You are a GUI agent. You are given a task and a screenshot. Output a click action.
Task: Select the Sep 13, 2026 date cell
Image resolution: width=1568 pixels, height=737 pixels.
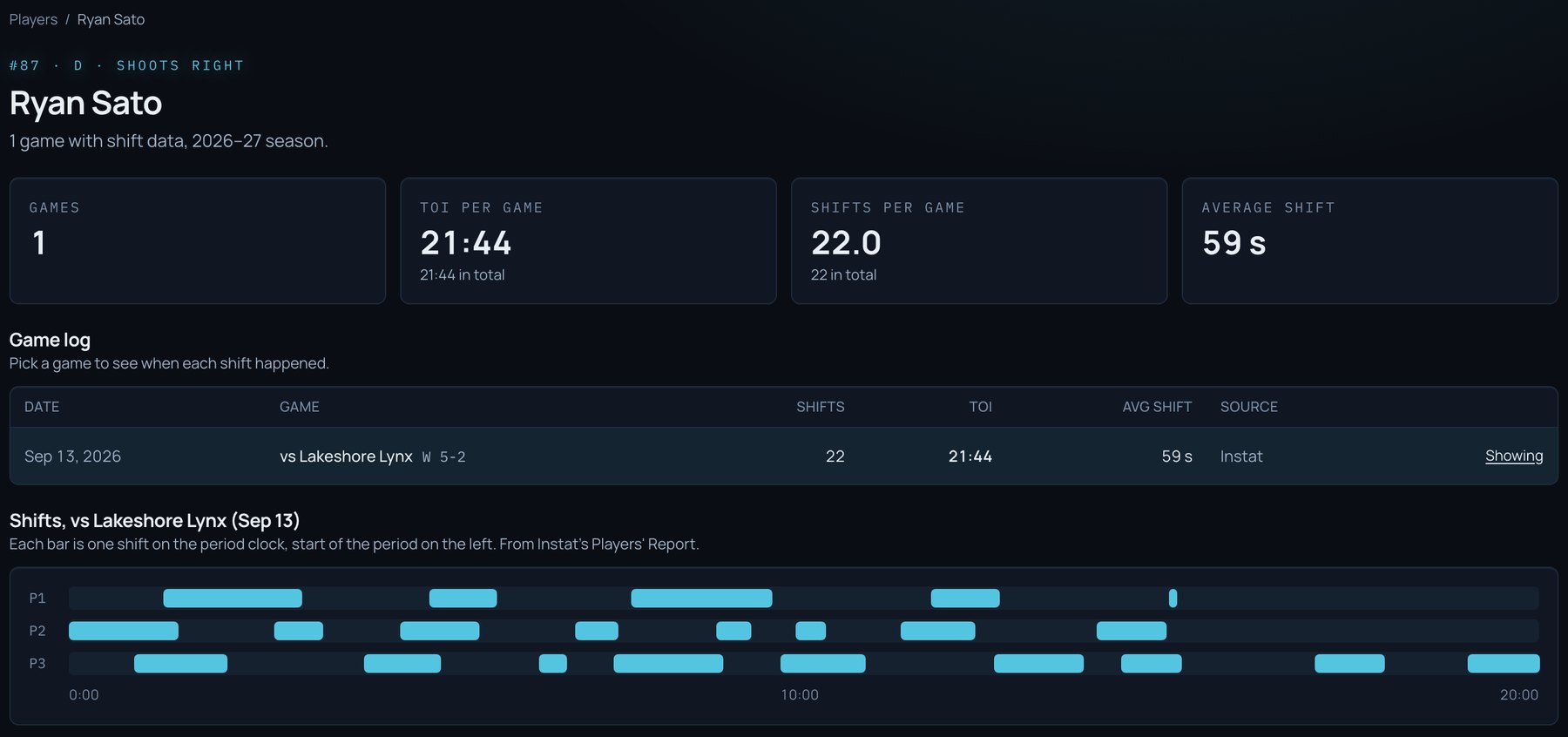(72, 456)
